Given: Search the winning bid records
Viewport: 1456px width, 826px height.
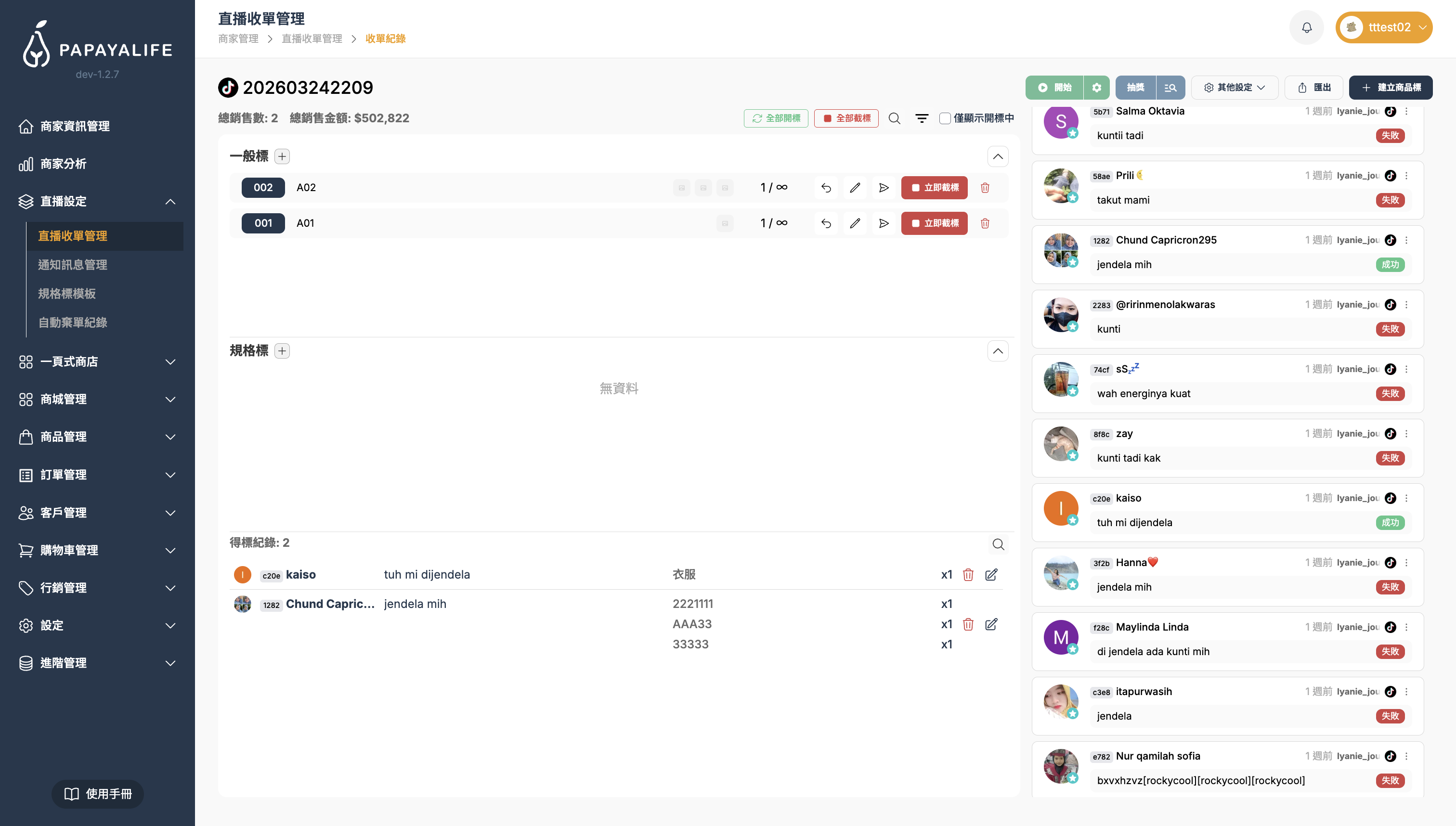Looking at the screenshot, I should (x=998, y=544).
